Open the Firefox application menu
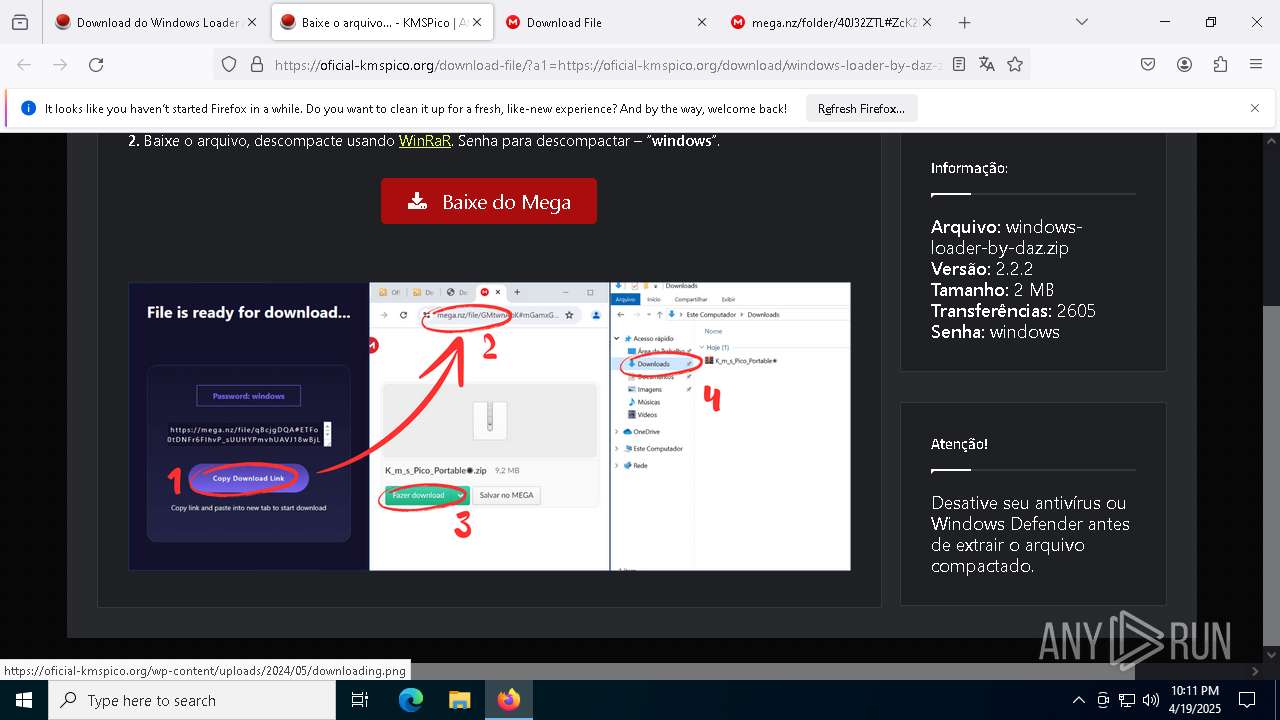The width and height of the screenshot is (1280, 720). point(1256,64)
